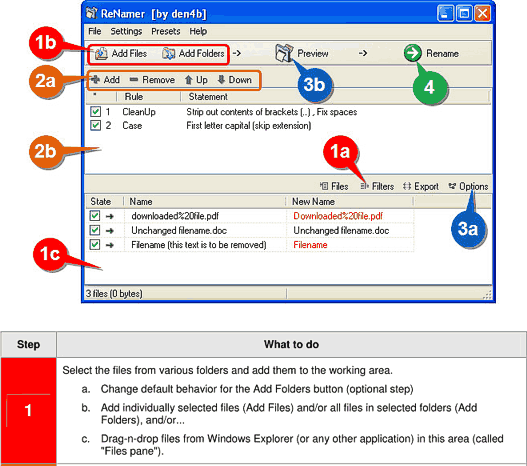This screenshot has width=527, height=466.
Task: Click the Add Files button label
Action: click(x=129, y=54)
